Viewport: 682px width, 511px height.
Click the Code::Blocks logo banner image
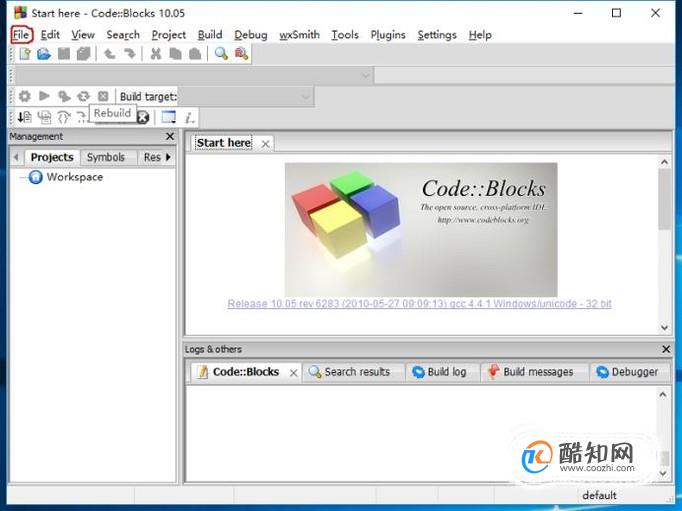[x=421, y=230]
